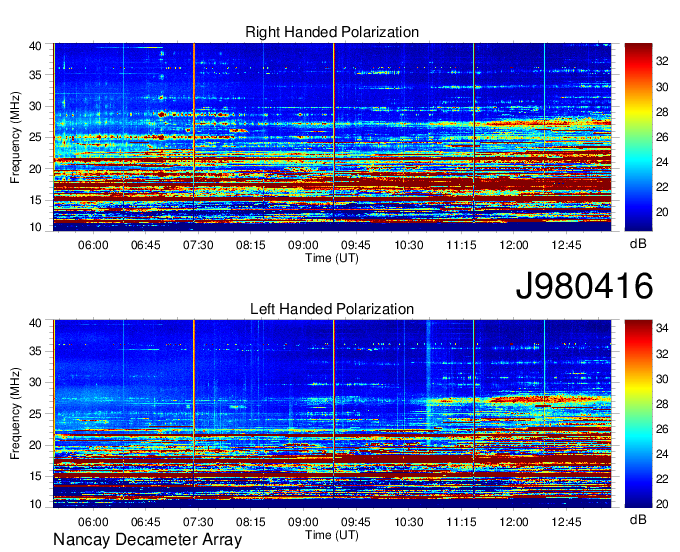
Task: Click 06:45 time tick on Right Handed plot
Action: coord(146,245)
